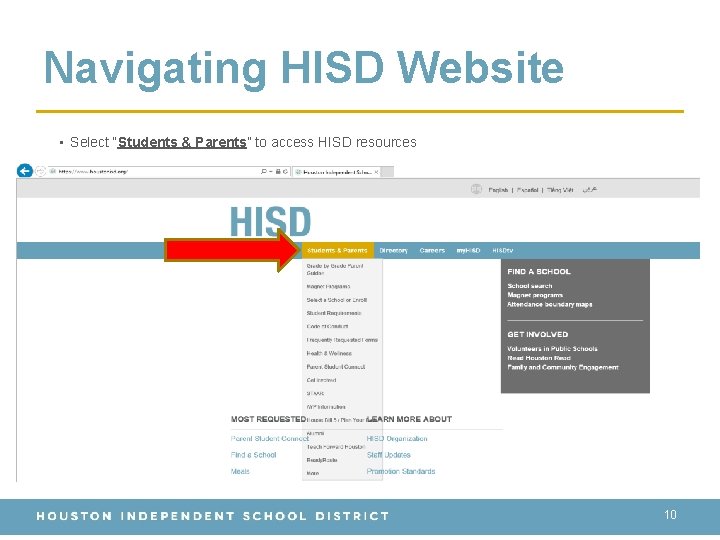720x540 pixels.
Task: Open the HISDtv menu item
Action: pos(502,250)
